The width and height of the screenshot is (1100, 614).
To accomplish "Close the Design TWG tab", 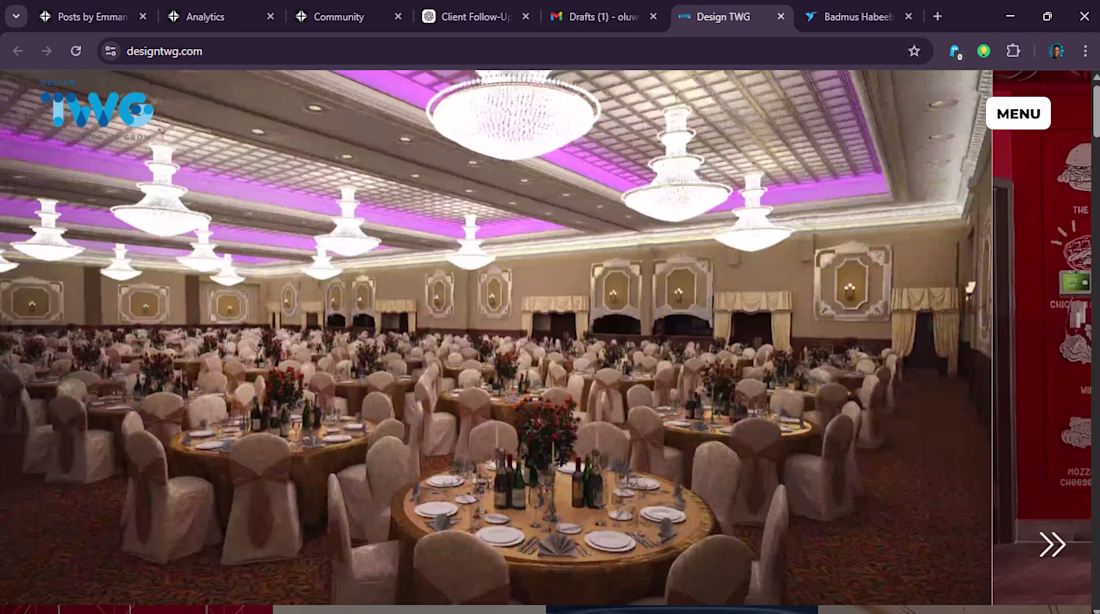I will tap(781, 17).
